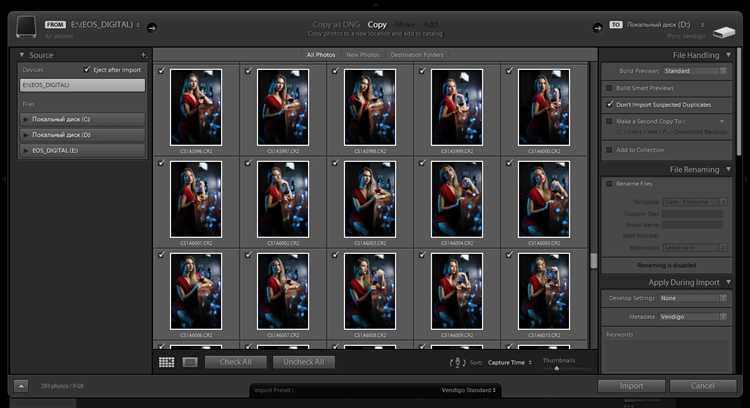Viewport: 750px width, 408px height.
Task: Open Develop Settings None dropdown
Action: [693, 298]
